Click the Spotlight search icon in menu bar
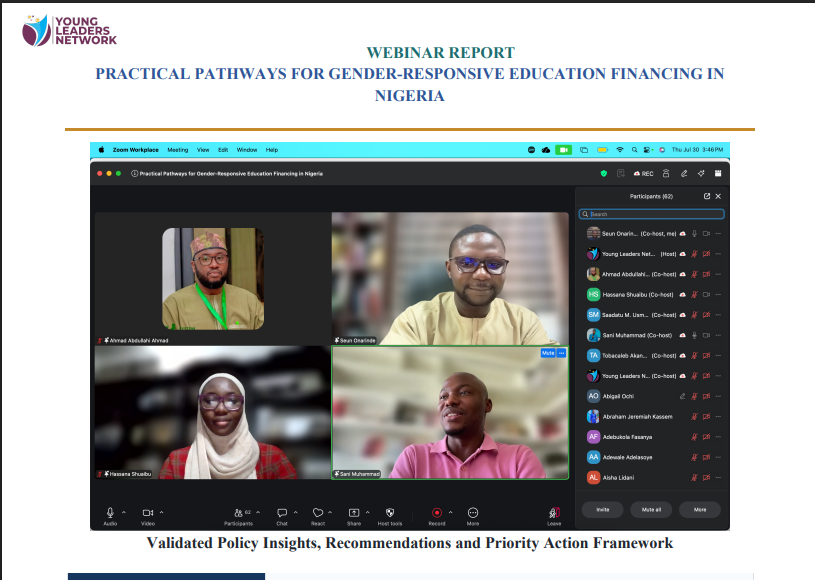This screenshot has width=815, height=580. (634, 150)
